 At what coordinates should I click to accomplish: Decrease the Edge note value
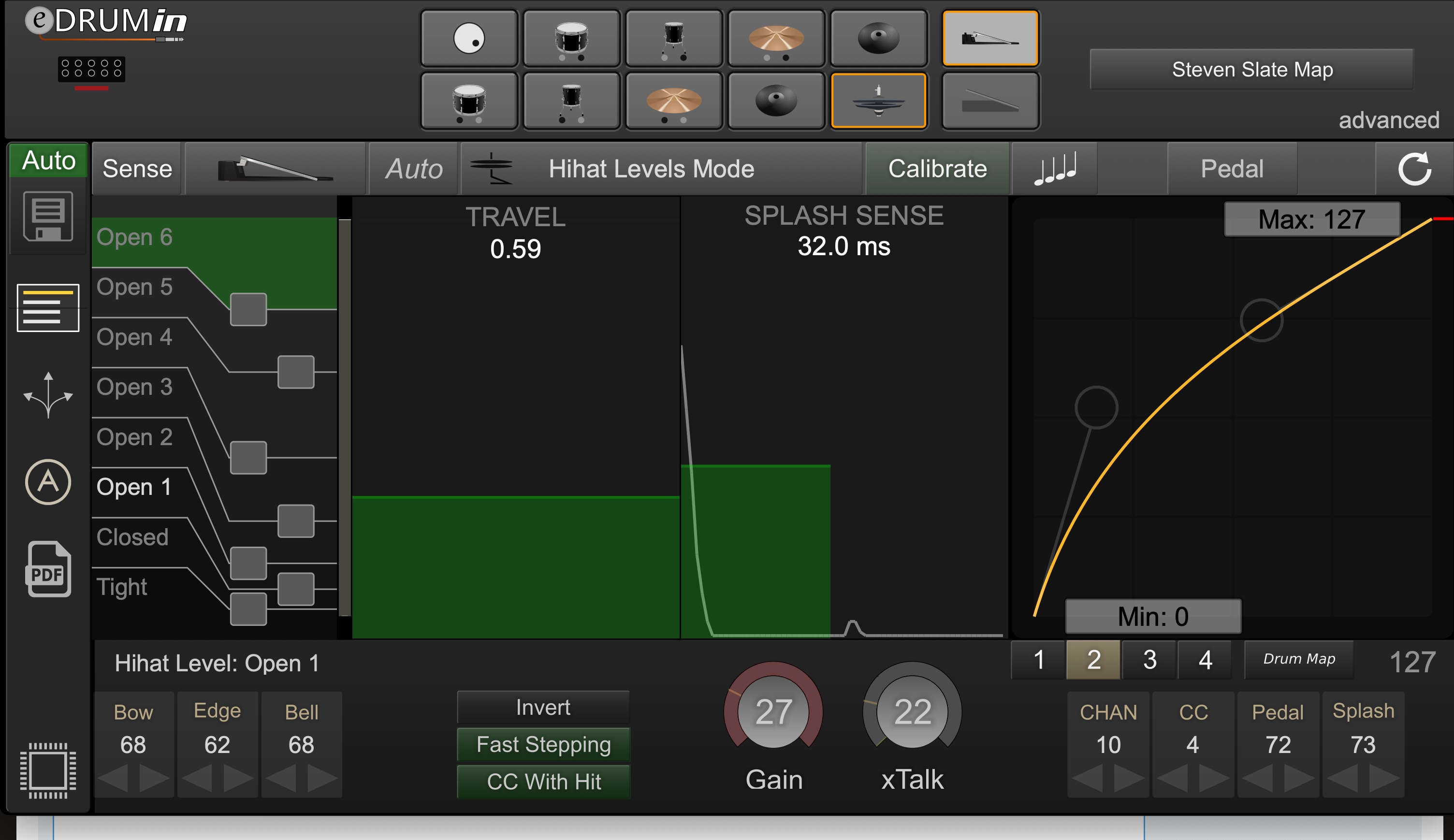coord(197,779)
